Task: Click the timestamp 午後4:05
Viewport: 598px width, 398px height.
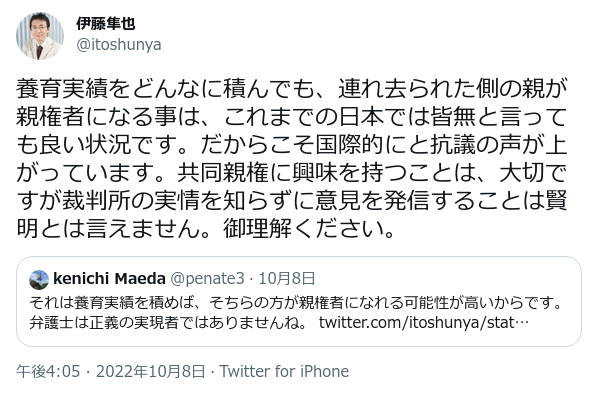Action: (x=48, y=371)
